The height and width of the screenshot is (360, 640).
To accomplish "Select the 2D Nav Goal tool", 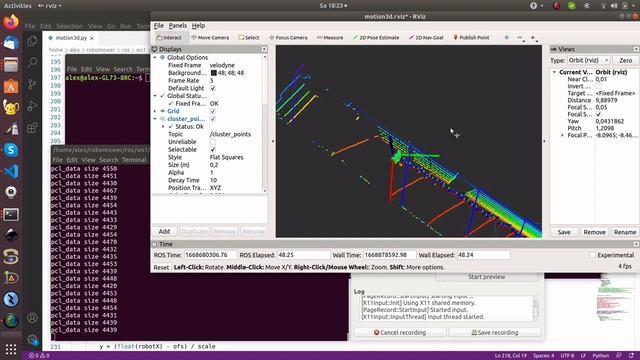I will [426, 38].
